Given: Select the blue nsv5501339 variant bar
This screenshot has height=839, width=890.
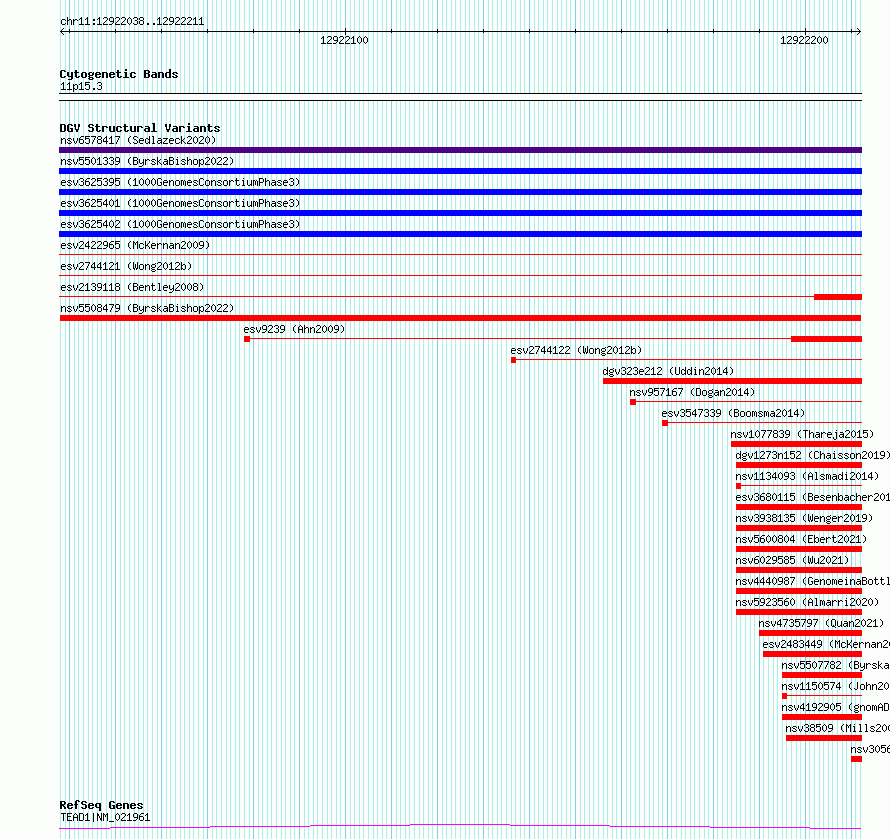Looking at the screenshot, I should click(x=460, y=171).
